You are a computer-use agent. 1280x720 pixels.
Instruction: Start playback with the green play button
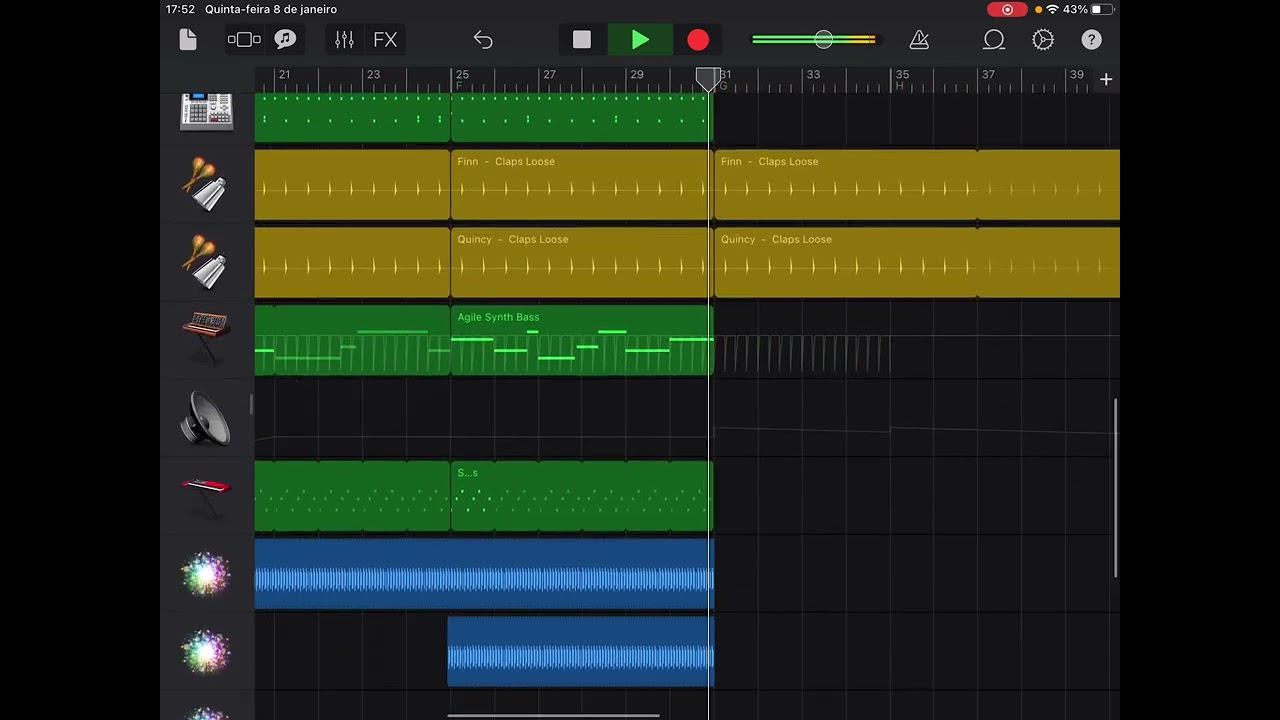(x=640, y=40)
